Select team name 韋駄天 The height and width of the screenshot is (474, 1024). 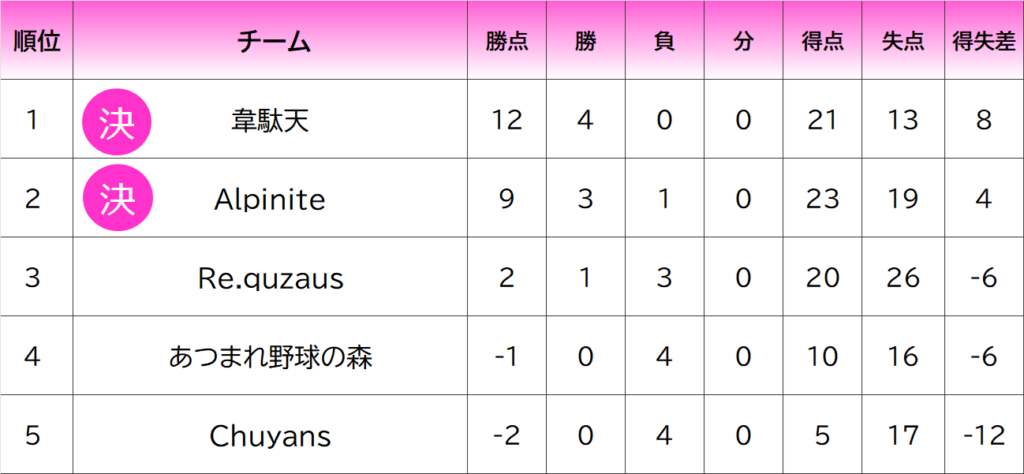click(x=269, y=121)
